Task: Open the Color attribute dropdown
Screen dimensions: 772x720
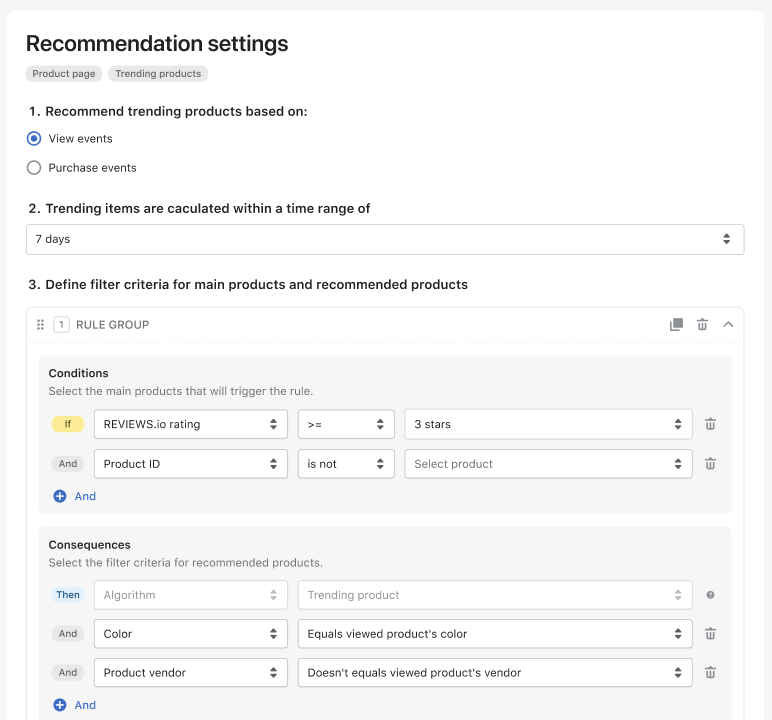Action: (x=191, y=634)
